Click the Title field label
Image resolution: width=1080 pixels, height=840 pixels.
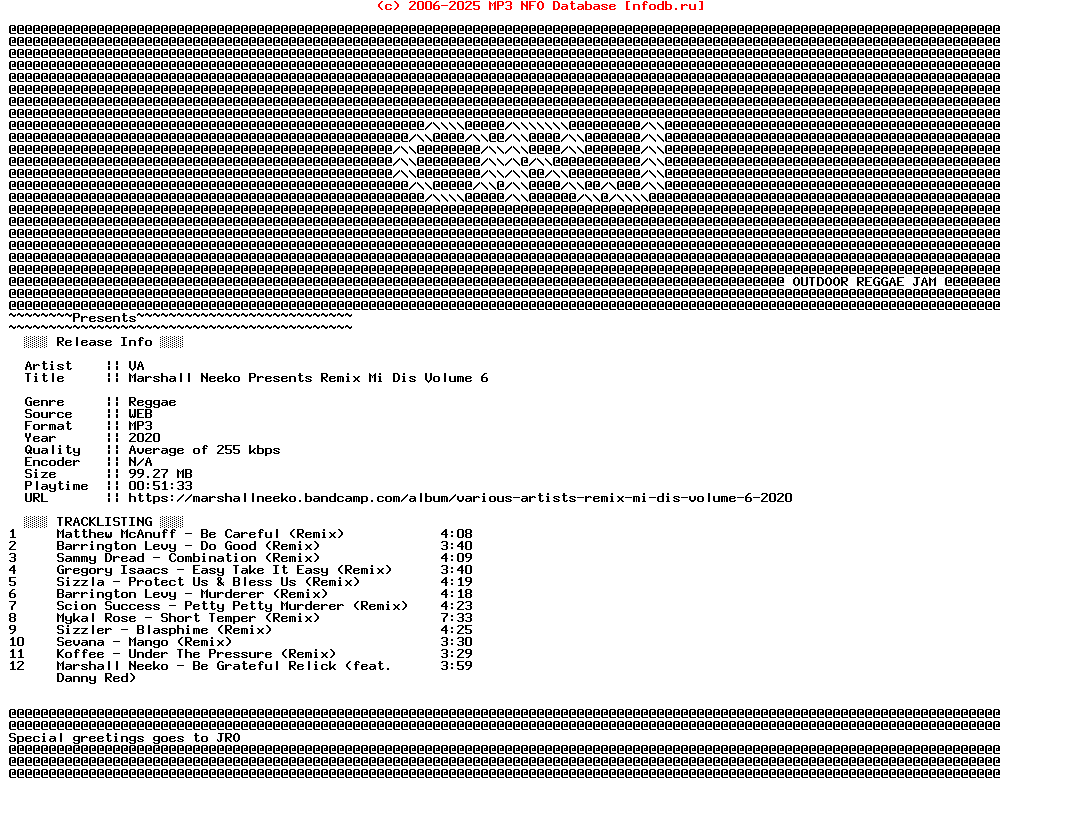coord(44,378)
